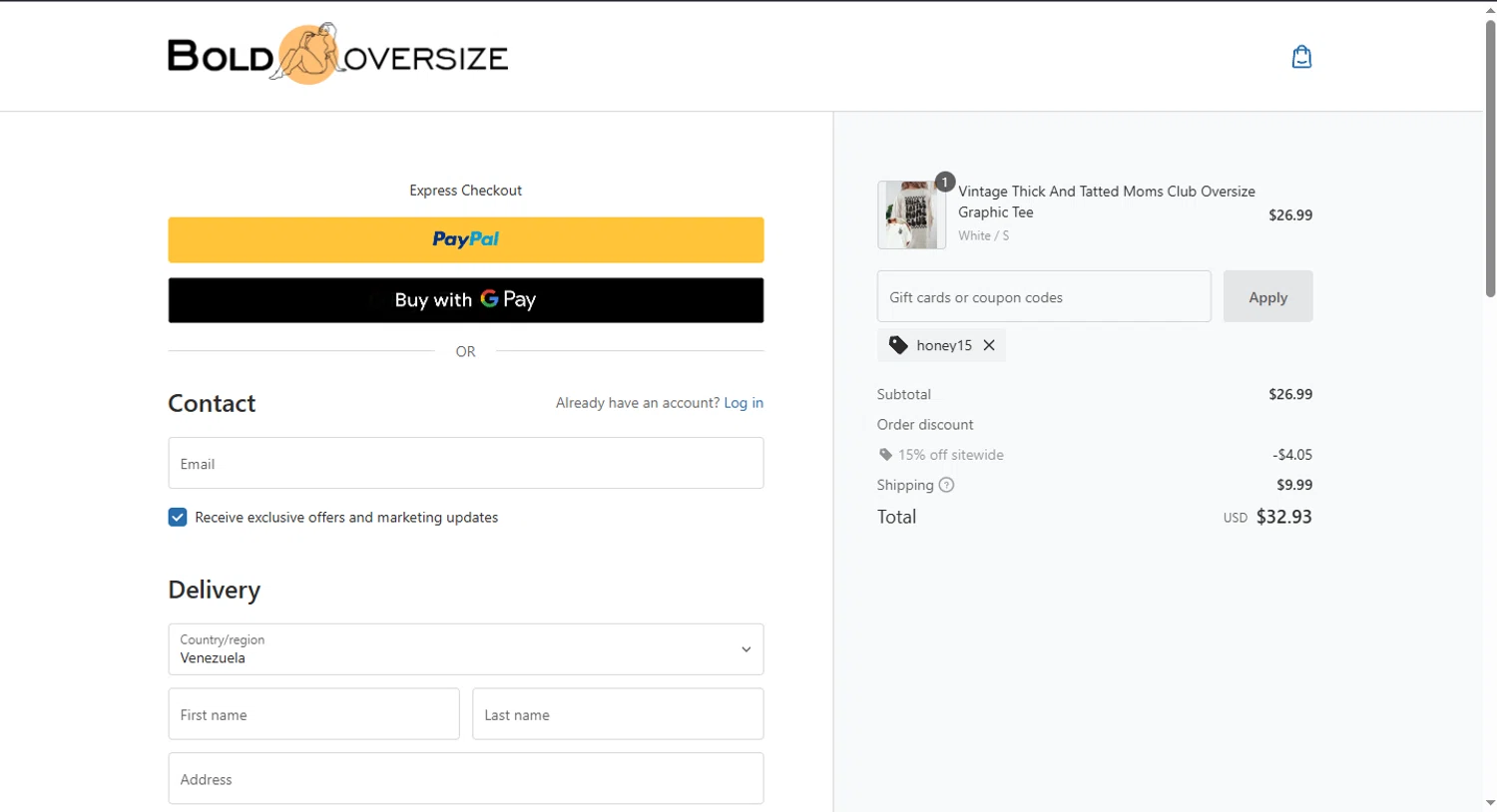
Task: Click the product title Vintage Thick And Tatted
Action: click(1107, 202)
